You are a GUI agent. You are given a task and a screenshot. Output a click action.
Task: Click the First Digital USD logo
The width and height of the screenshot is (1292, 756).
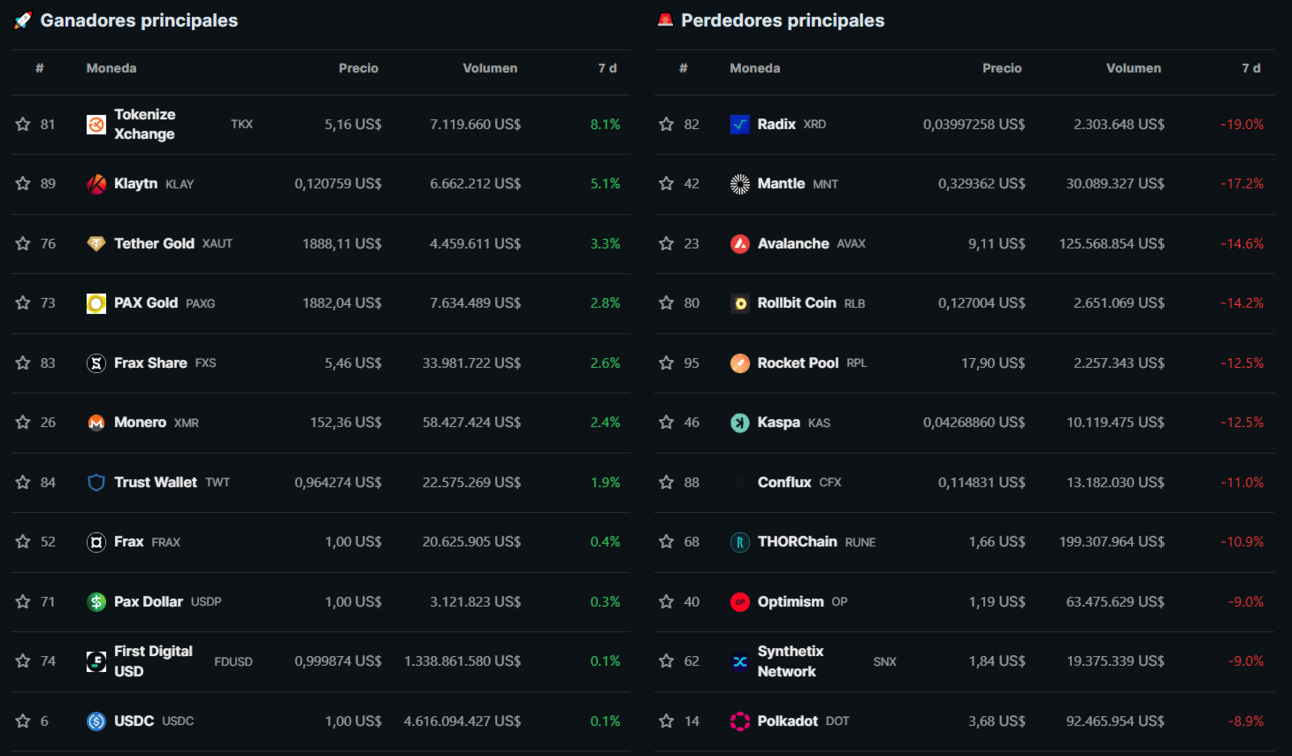96,661
